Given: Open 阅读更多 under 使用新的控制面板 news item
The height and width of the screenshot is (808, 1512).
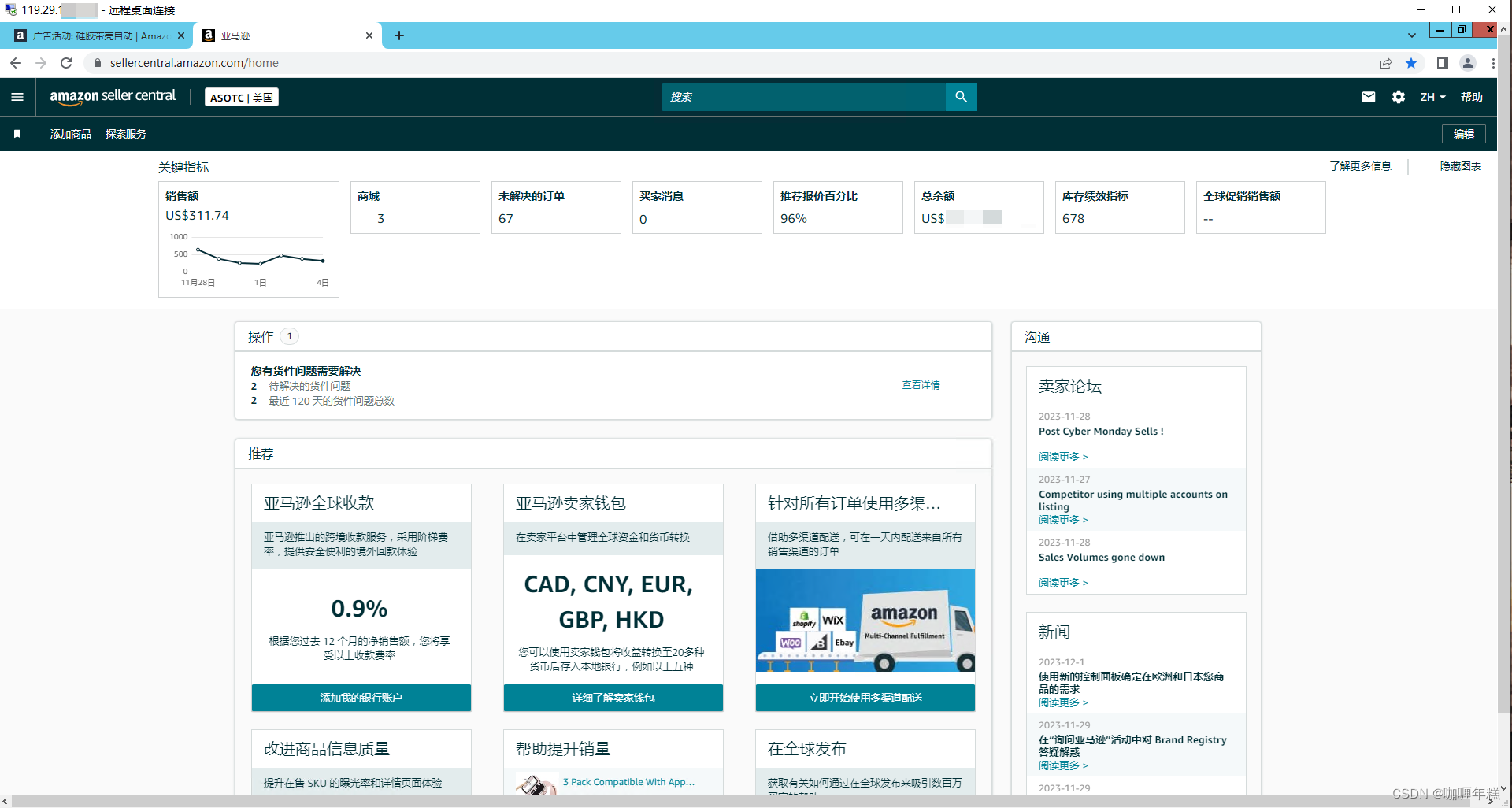Looking at the screenshot, I should click(x=1063, y=702).
